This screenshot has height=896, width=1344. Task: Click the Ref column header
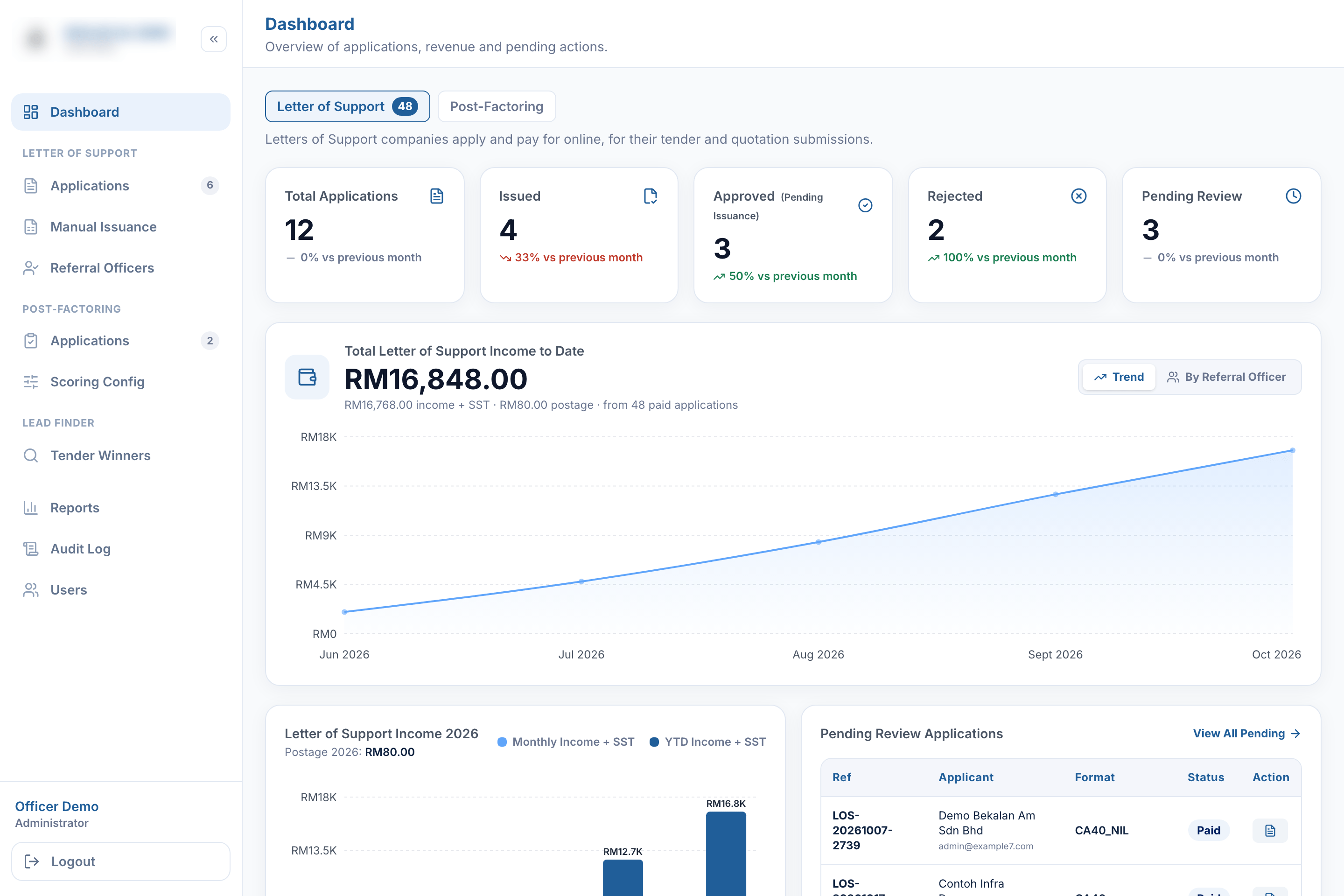tap(842, 777)
